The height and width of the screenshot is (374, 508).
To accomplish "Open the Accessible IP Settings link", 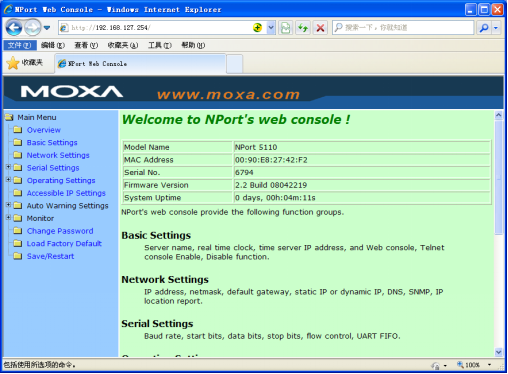I will click(66, 193).
